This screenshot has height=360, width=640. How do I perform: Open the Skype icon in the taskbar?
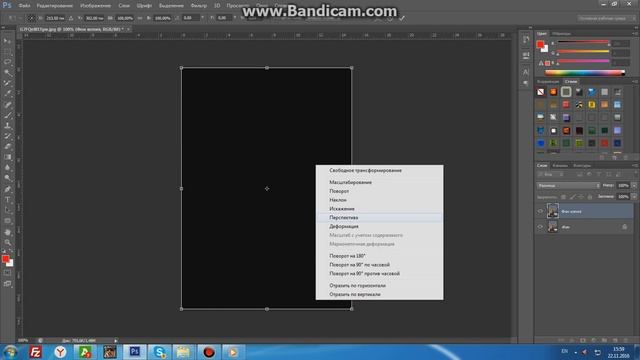(159, 352)
